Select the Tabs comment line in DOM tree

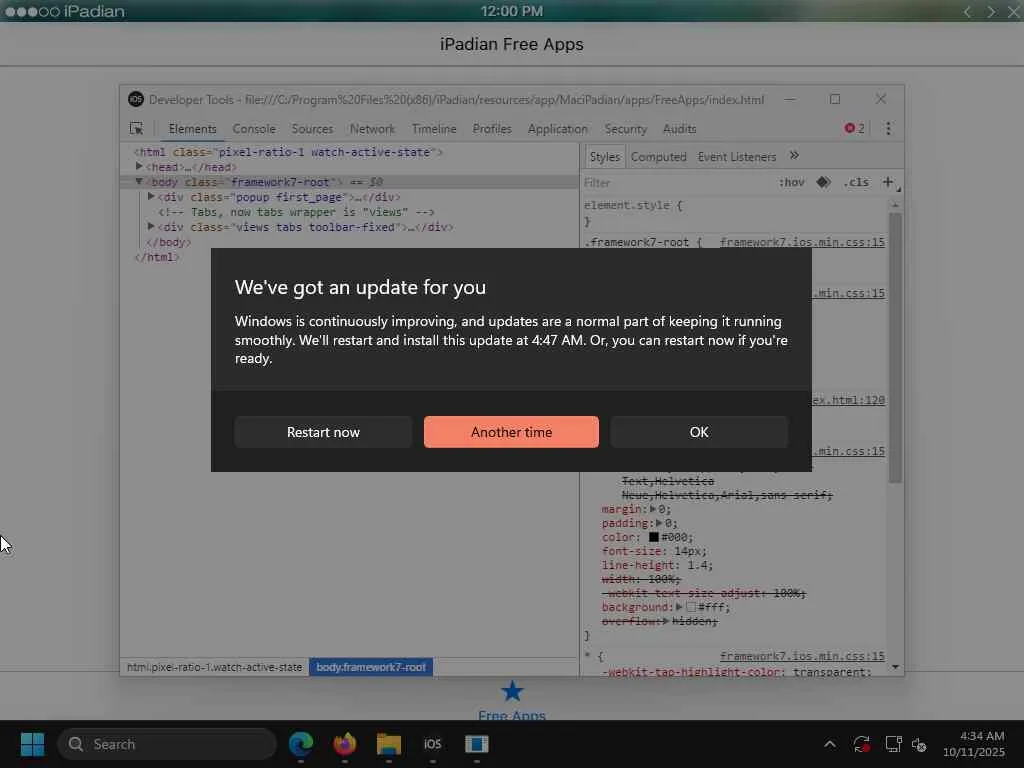(x=296, y=212)
